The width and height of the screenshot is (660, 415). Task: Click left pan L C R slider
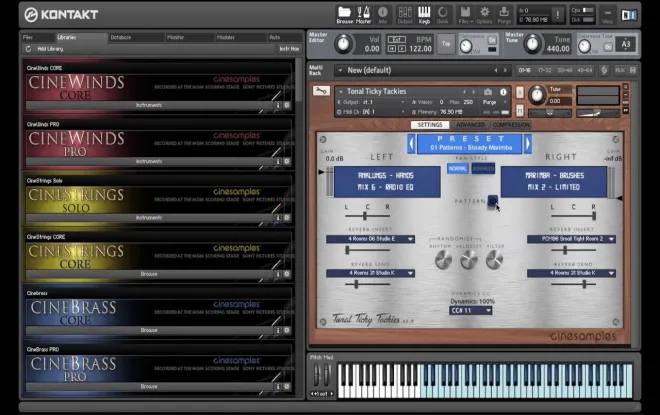pyautogui.click(x=367, y=216)
